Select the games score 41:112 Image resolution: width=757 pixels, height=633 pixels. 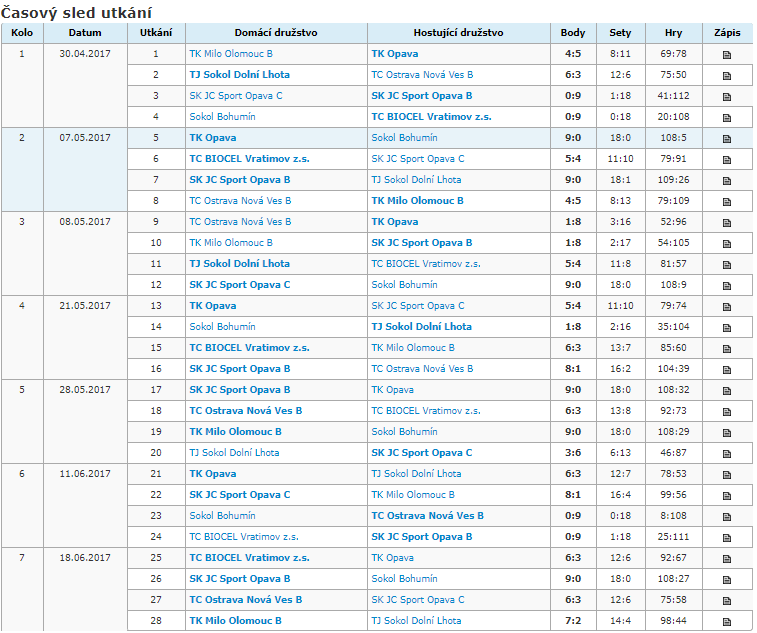[673, 96]
